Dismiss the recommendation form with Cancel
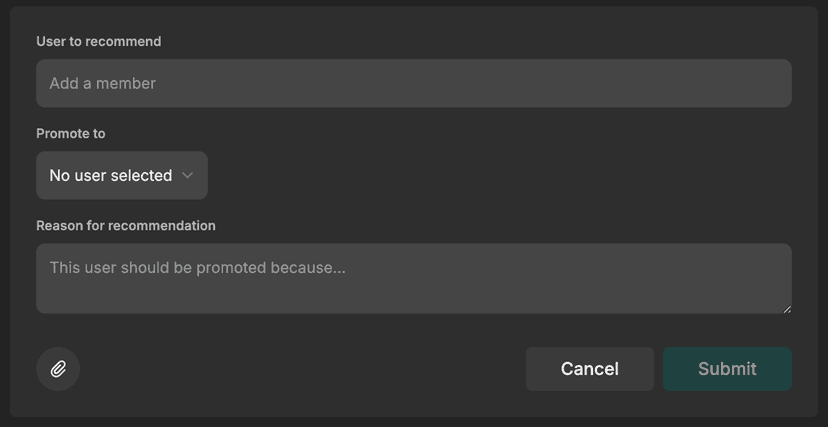The width and height of the screenshot is (828, 427). (589, 369)
